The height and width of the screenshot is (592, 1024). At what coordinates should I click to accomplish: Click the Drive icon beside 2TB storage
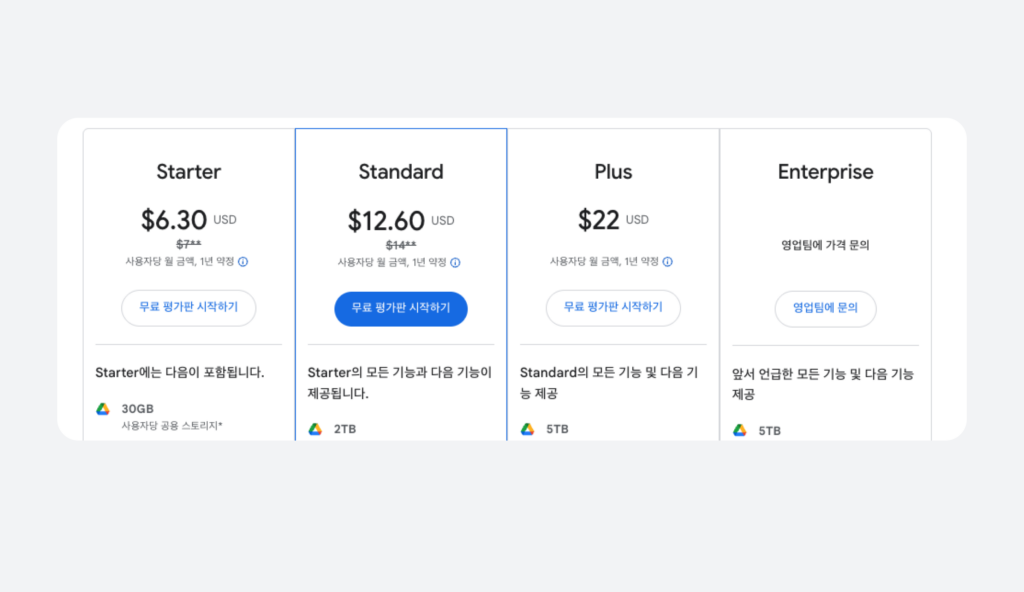pos(315,429)
